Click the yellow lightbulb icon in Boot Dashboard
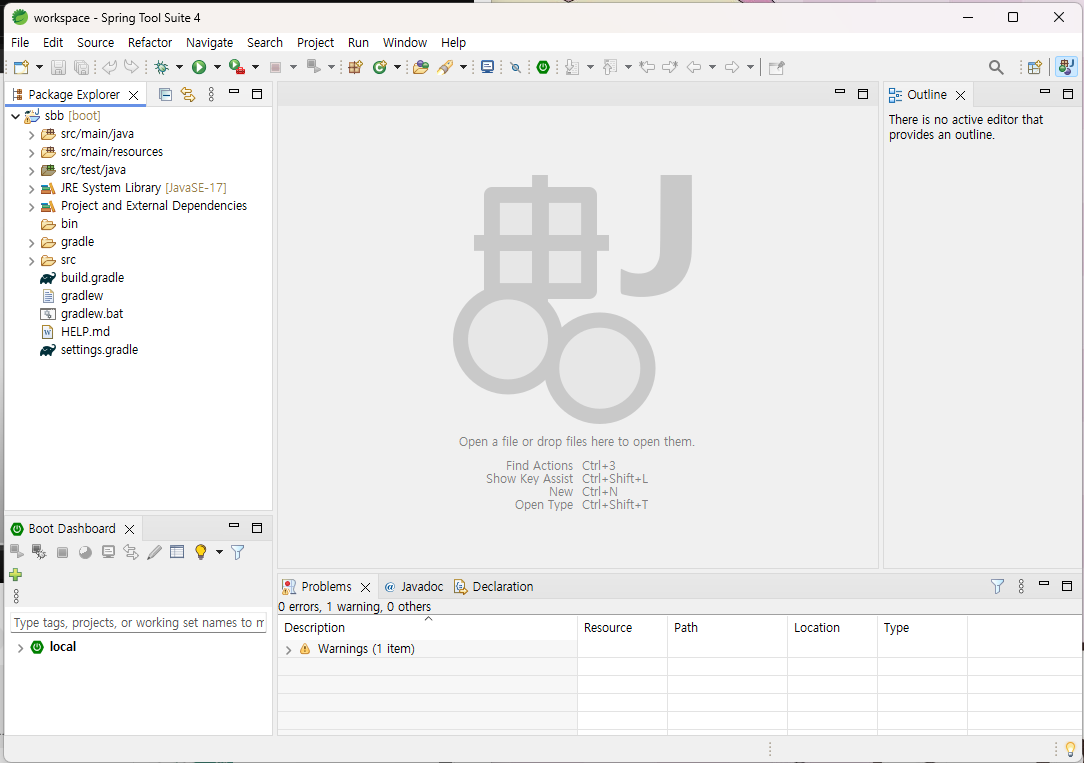 tap(200, 552)
